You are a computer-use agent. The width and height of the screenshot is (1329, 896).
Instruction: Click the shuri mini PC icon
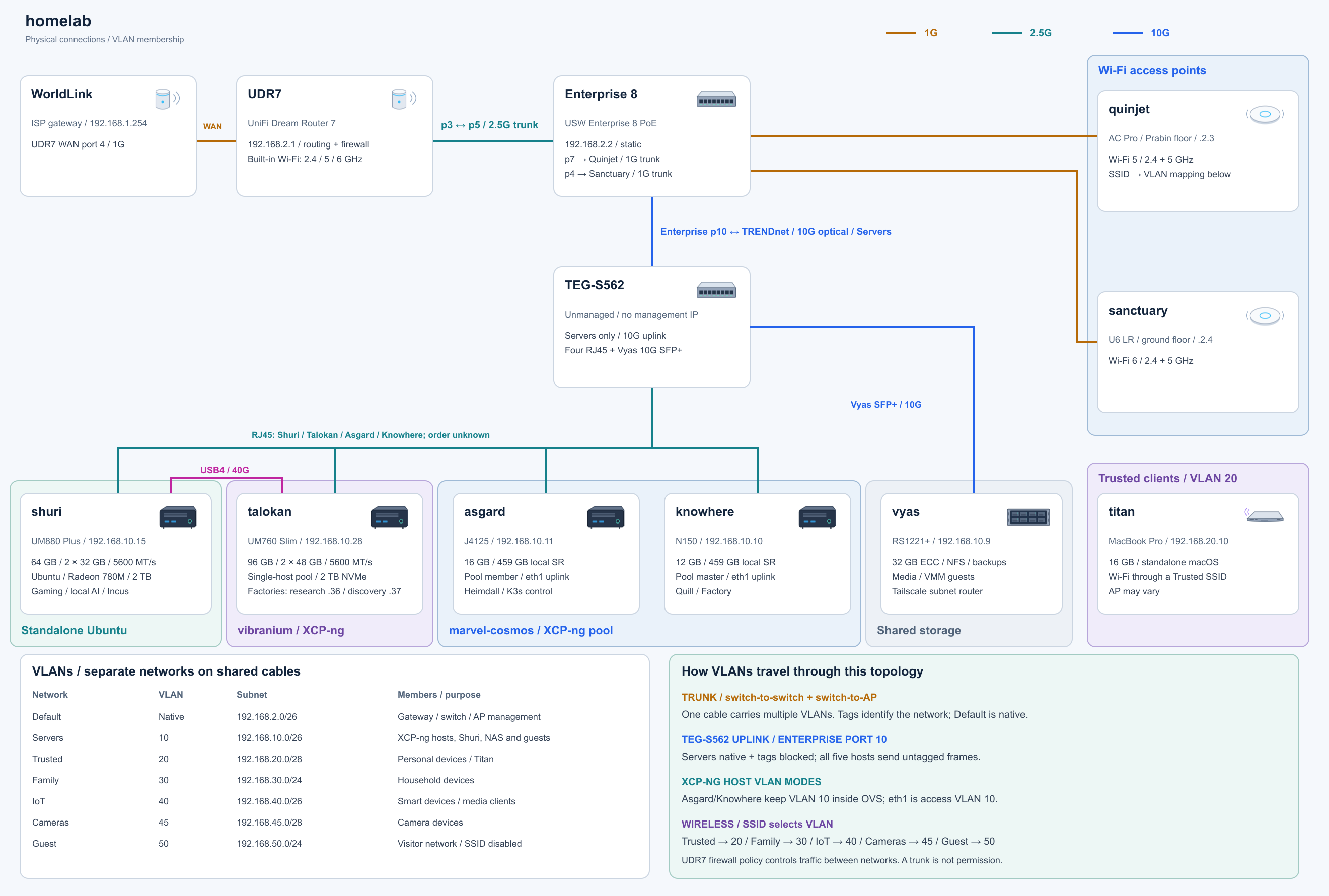pos(178,517)
